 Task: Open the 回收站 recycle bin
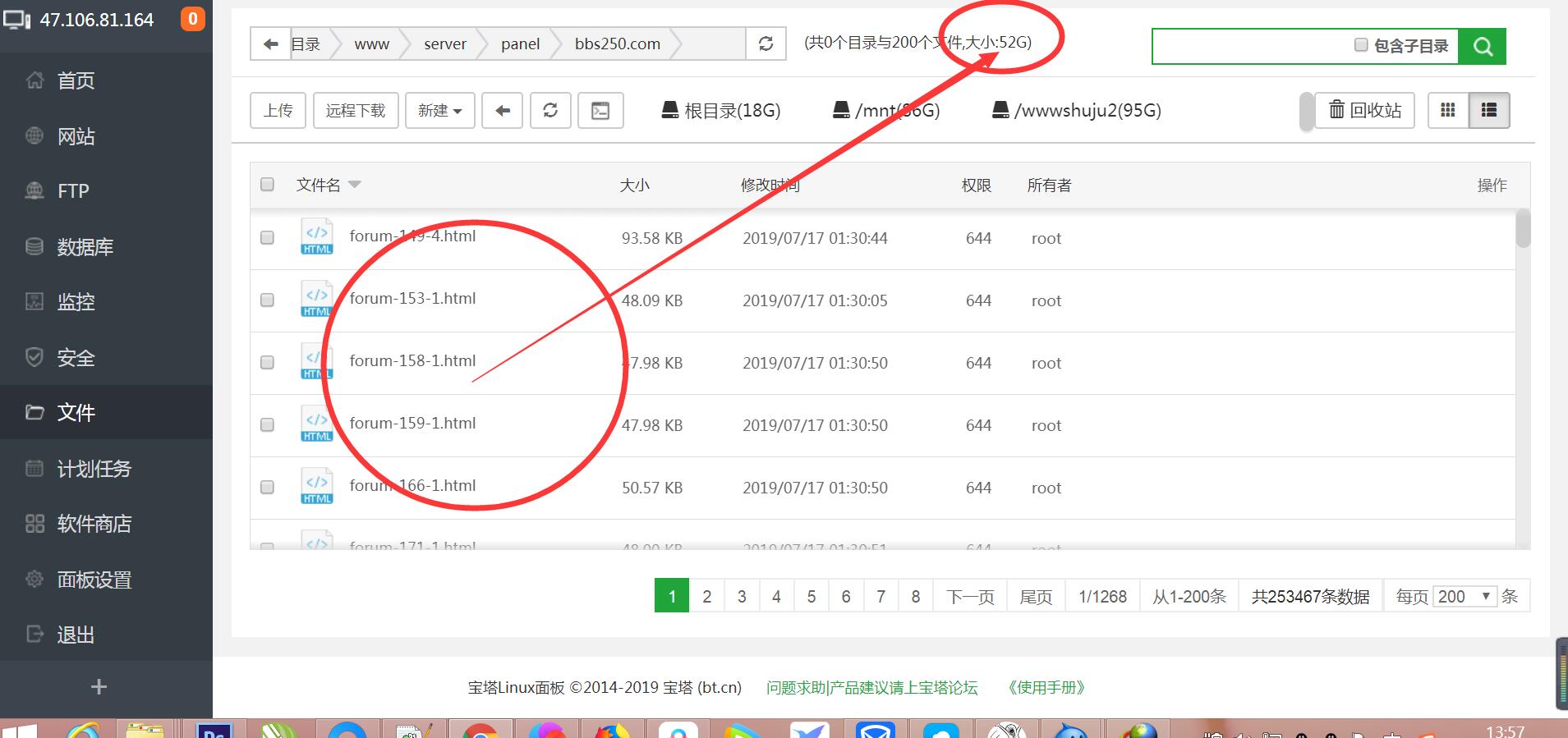(1364, 110)
